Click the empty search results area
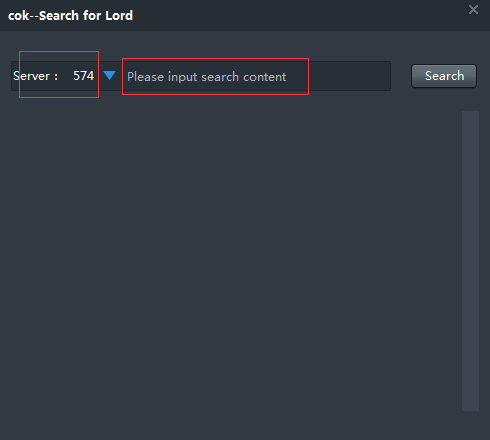490x440 pixels. tap(231, 261)
